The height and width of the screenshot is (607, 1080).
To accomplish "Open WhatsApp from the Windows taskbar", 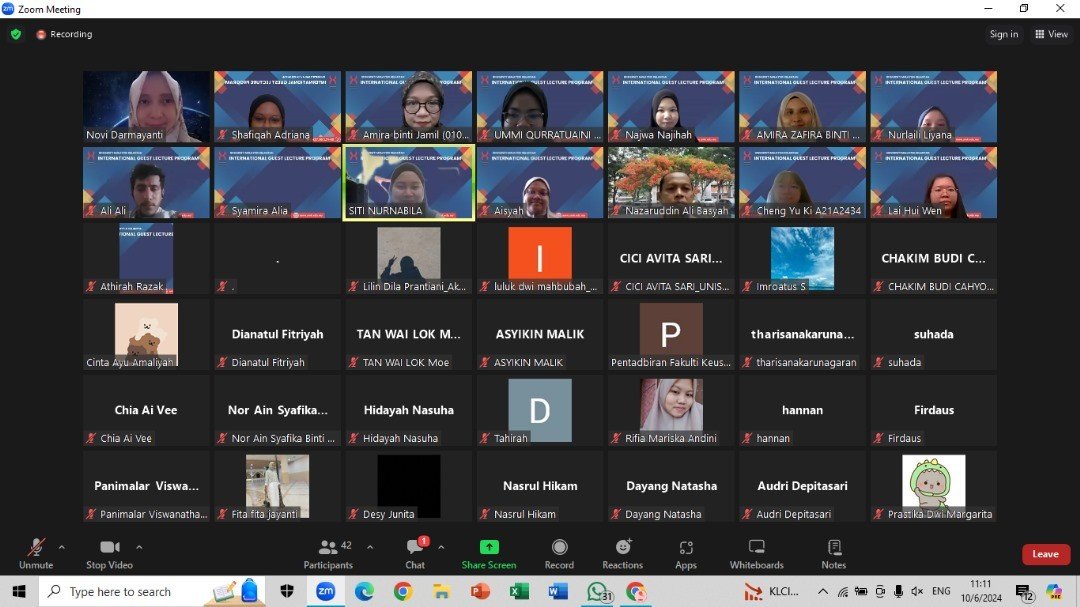I will 597,591.
